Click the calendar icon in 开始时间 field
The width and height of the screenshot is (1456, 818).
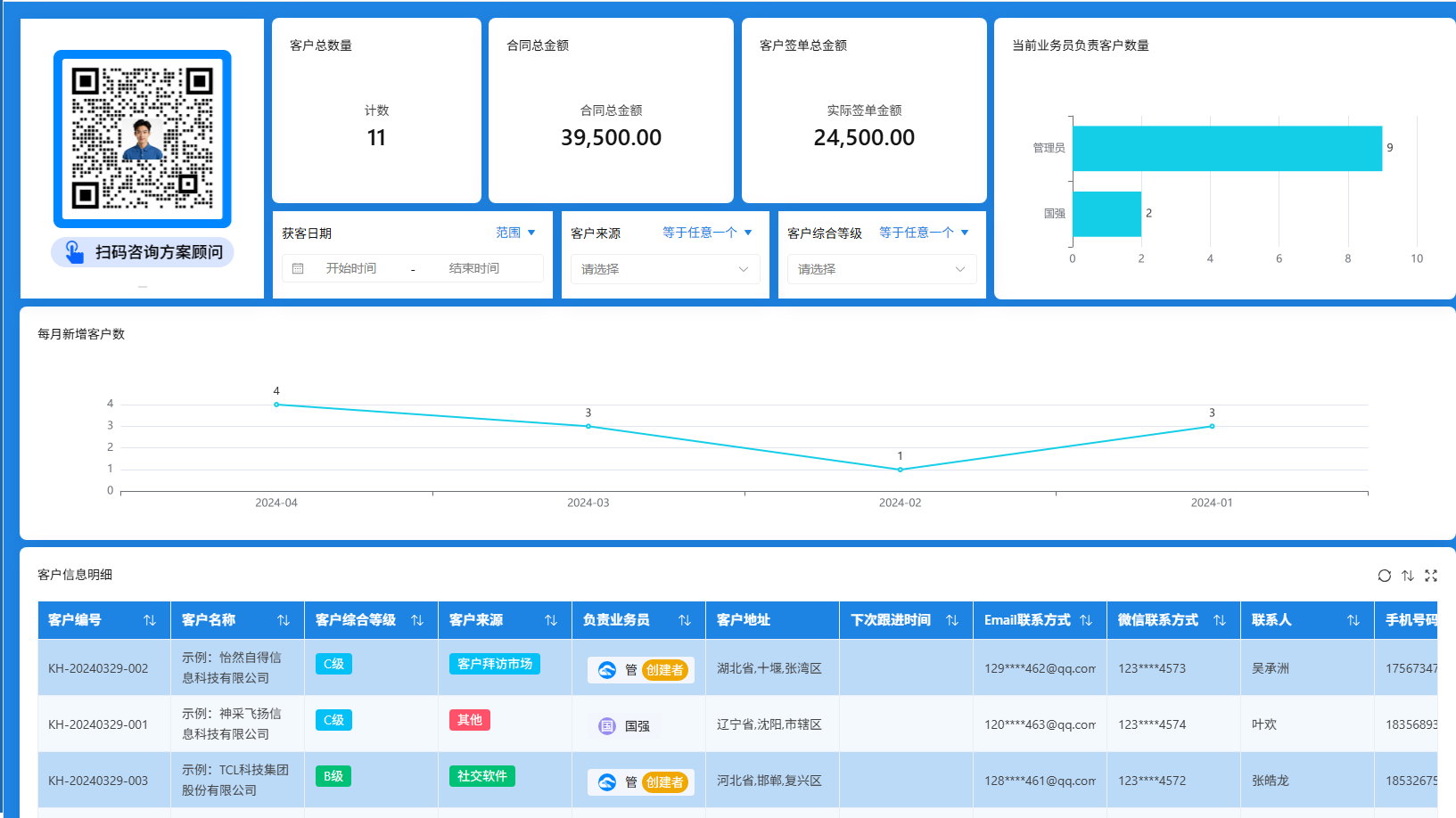(x=299, y=268)
